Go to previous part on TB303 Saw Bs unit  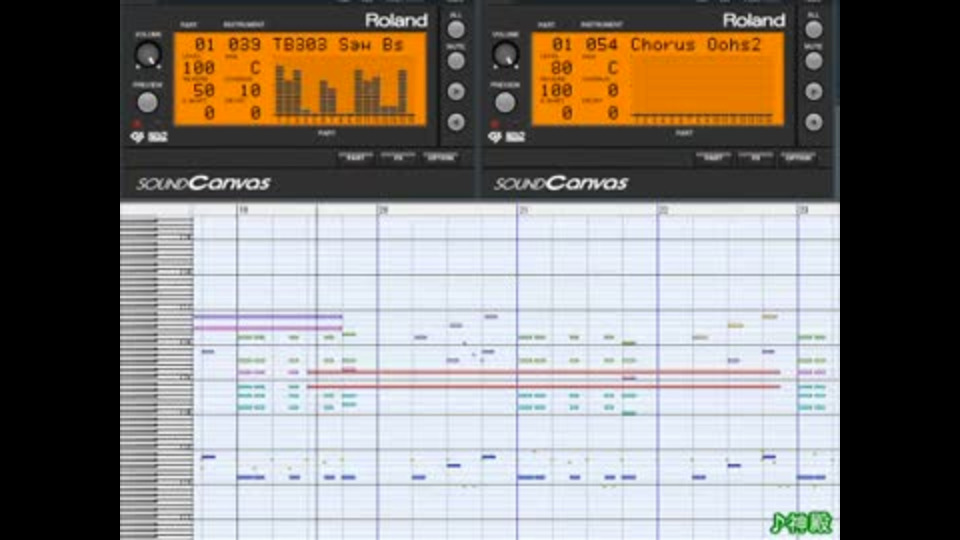click(x=456, y=122)
